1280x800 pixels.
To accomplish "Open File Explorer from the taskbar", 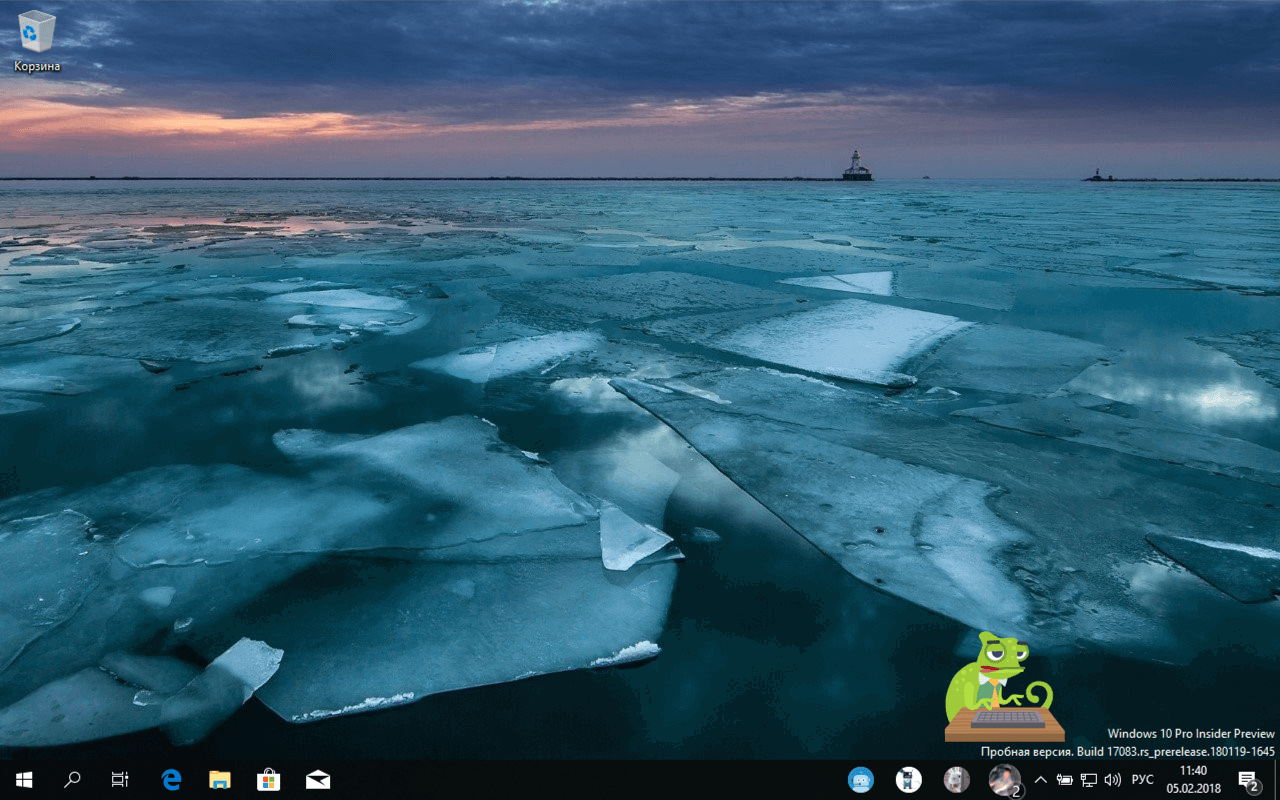I will 219,779.
